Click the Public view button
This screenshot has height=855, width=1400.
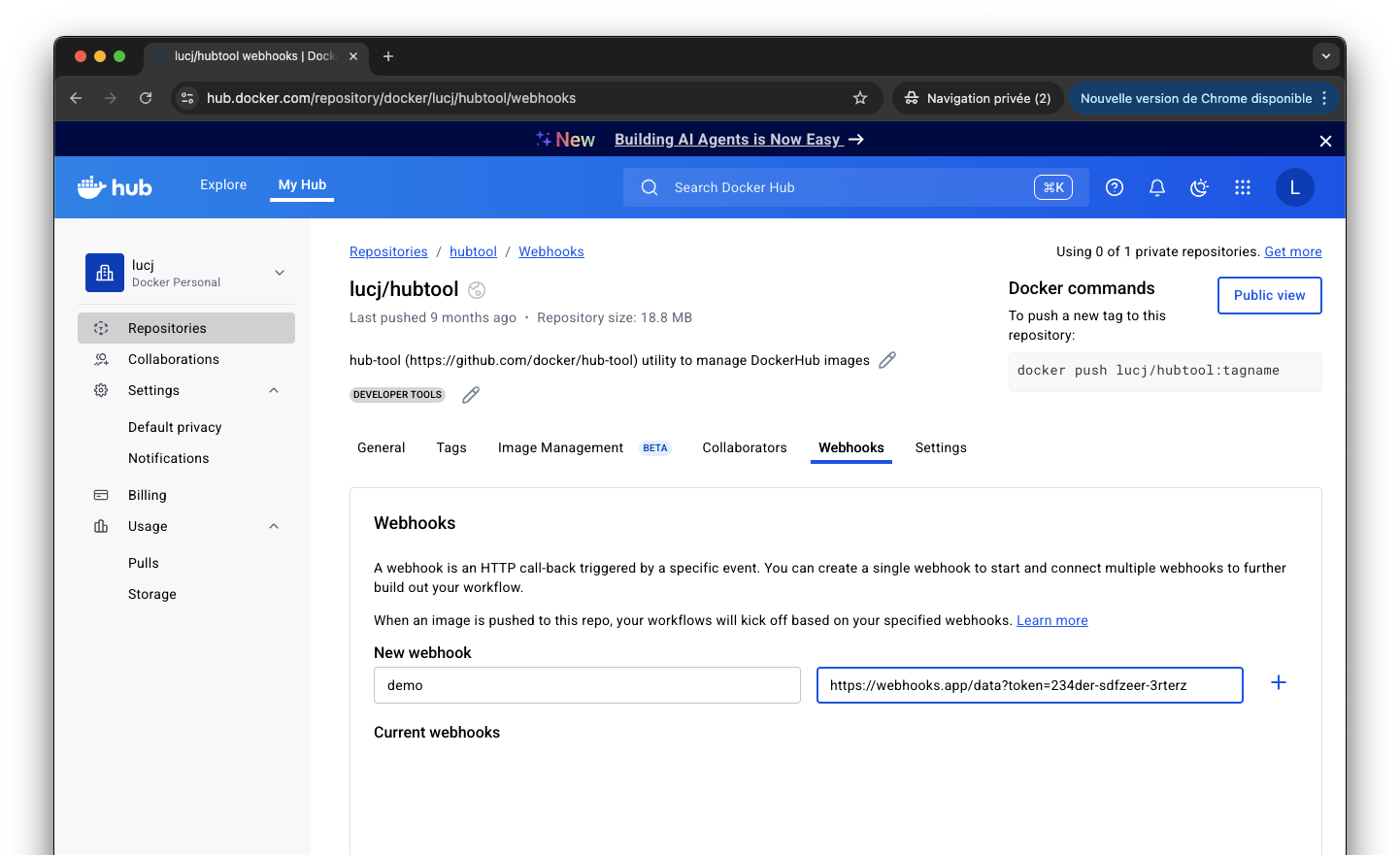[1270, 295]
